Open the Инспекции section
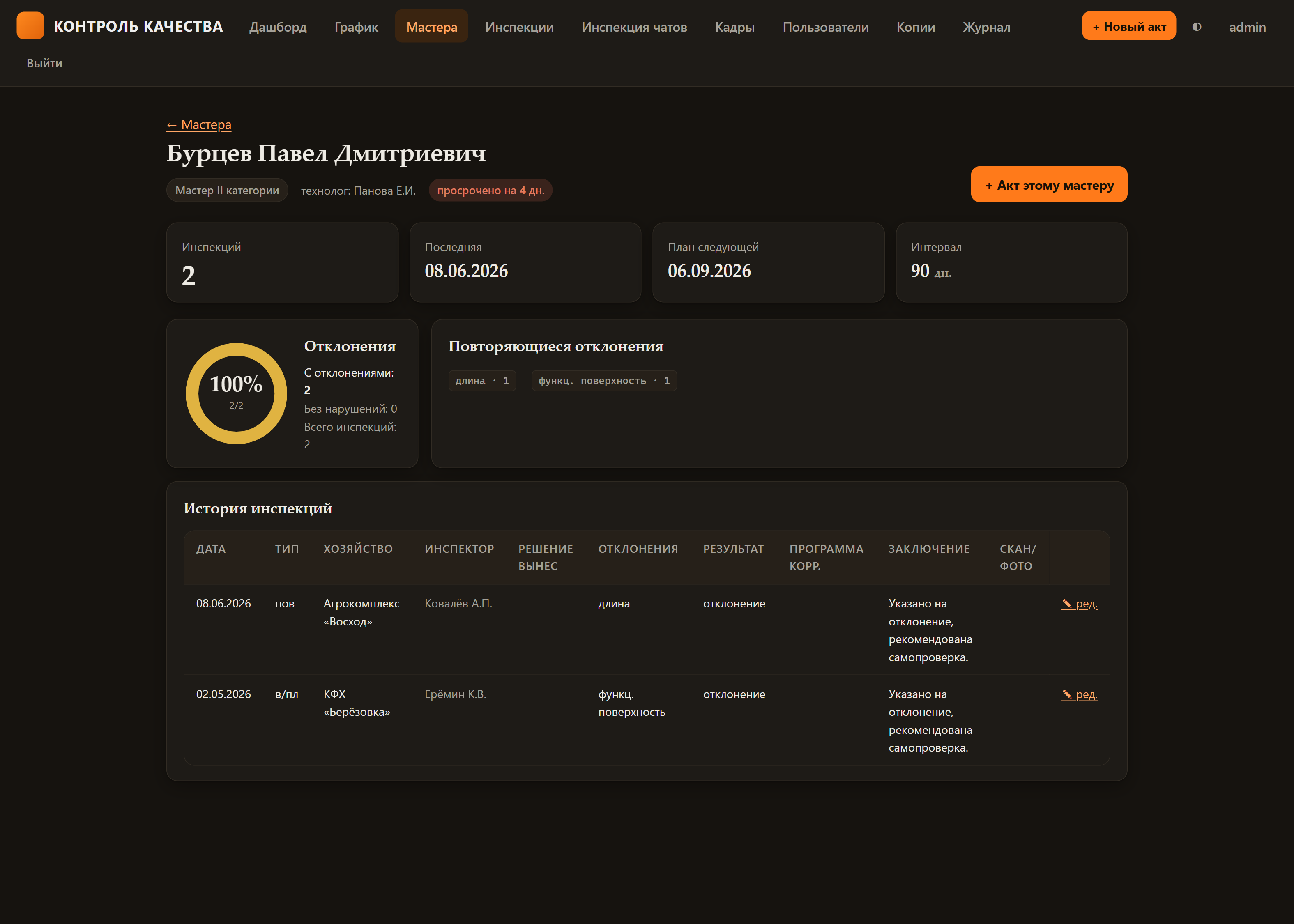1294x924 pixels. click(x=519, y=27)
